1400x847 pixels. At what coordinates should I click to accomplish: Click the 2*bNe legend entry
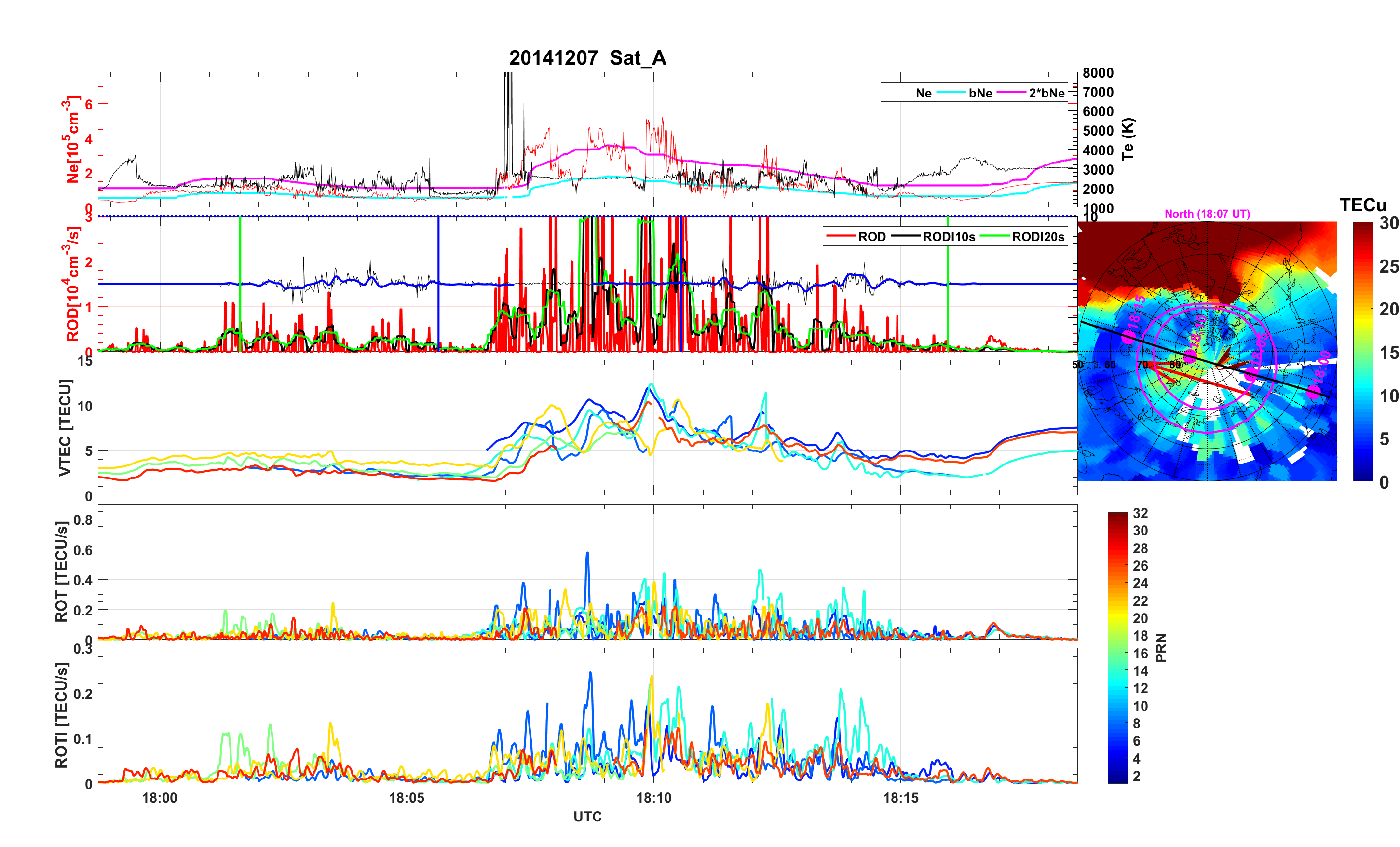pos(1046,93)
